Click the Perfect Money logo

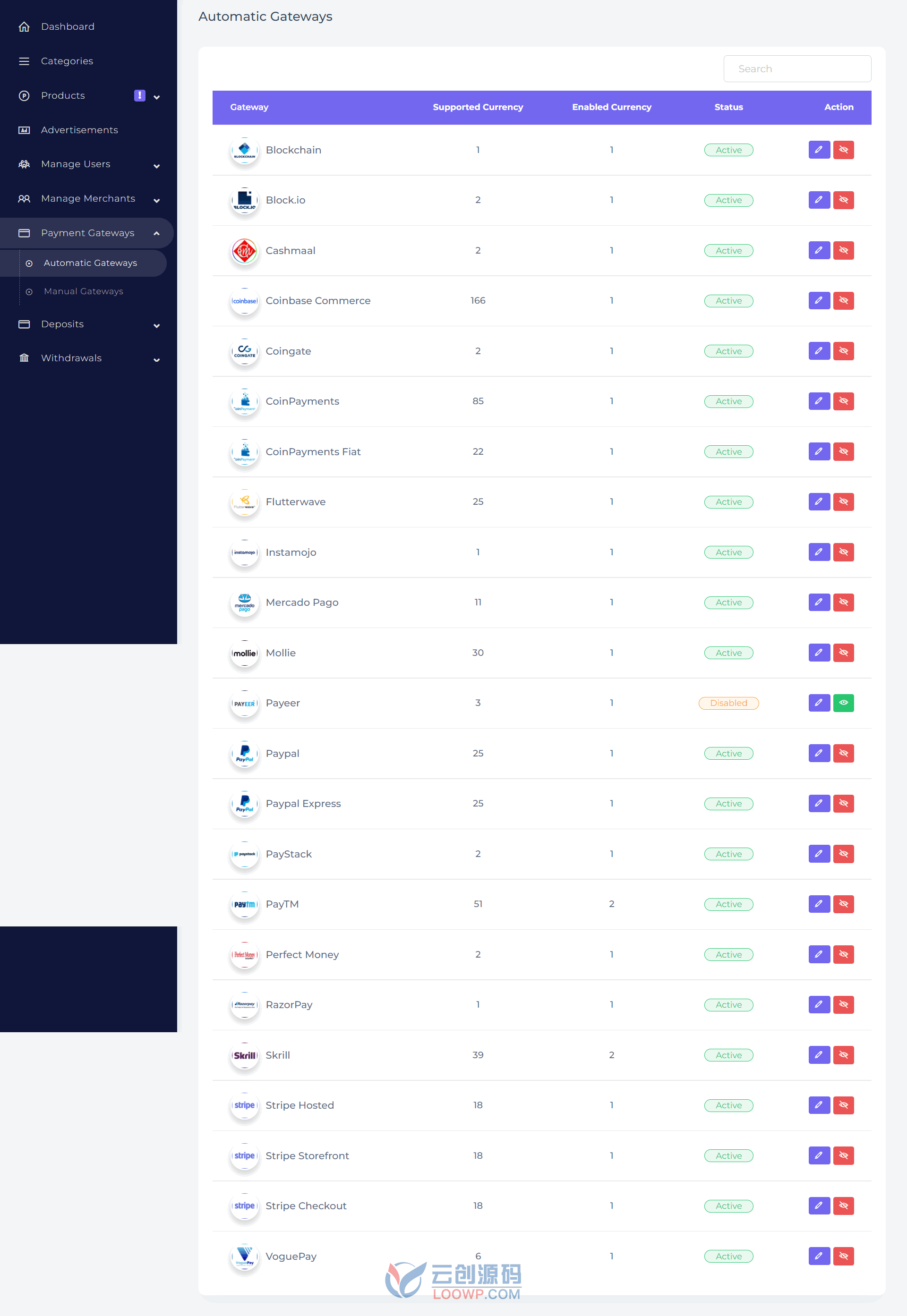tap(244, 955)
